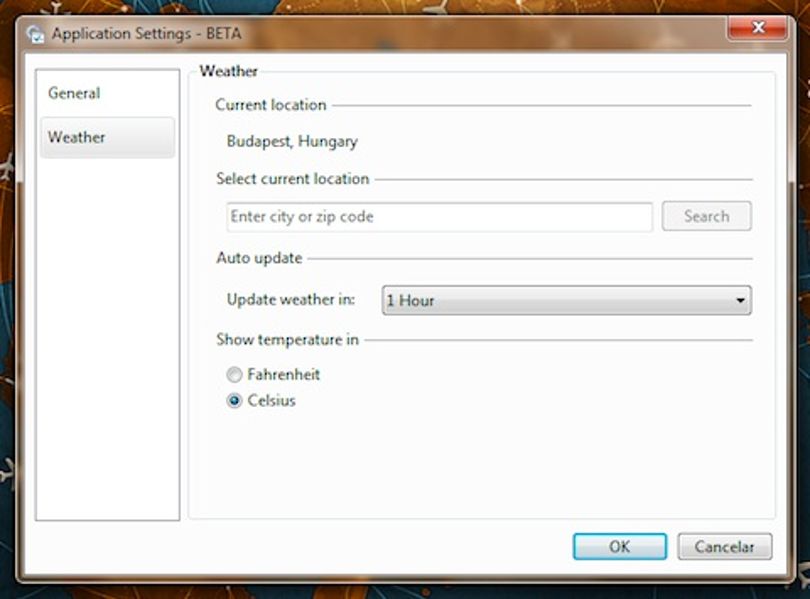The width and height of the screenshot is (810, 599).
Task: Select the Fahrenheit radio button
Action: (x=234, y=374)
